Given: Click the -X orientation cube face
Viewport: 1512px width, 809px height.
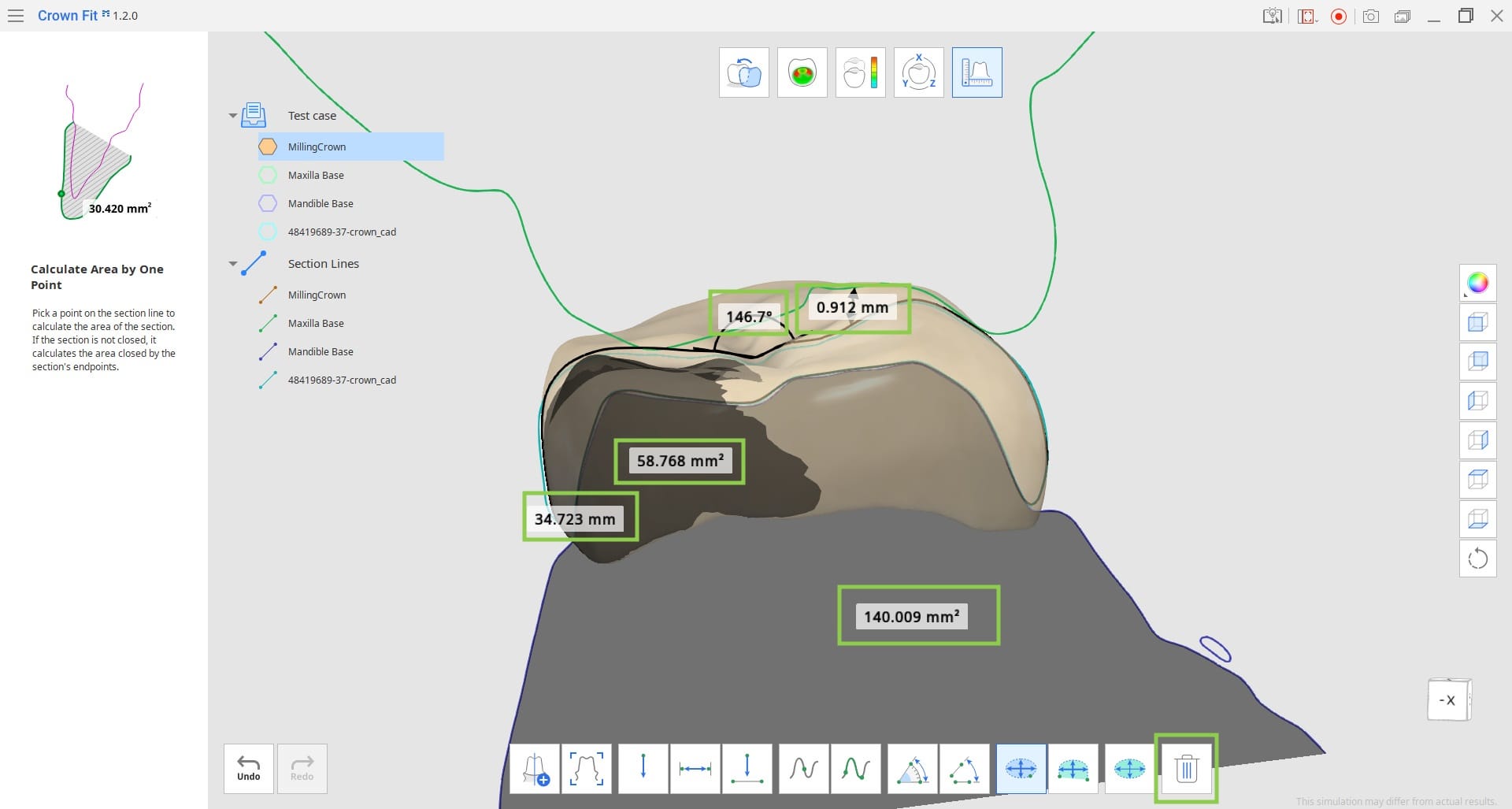Looking at the screenshot, I should coord(1447,700).
